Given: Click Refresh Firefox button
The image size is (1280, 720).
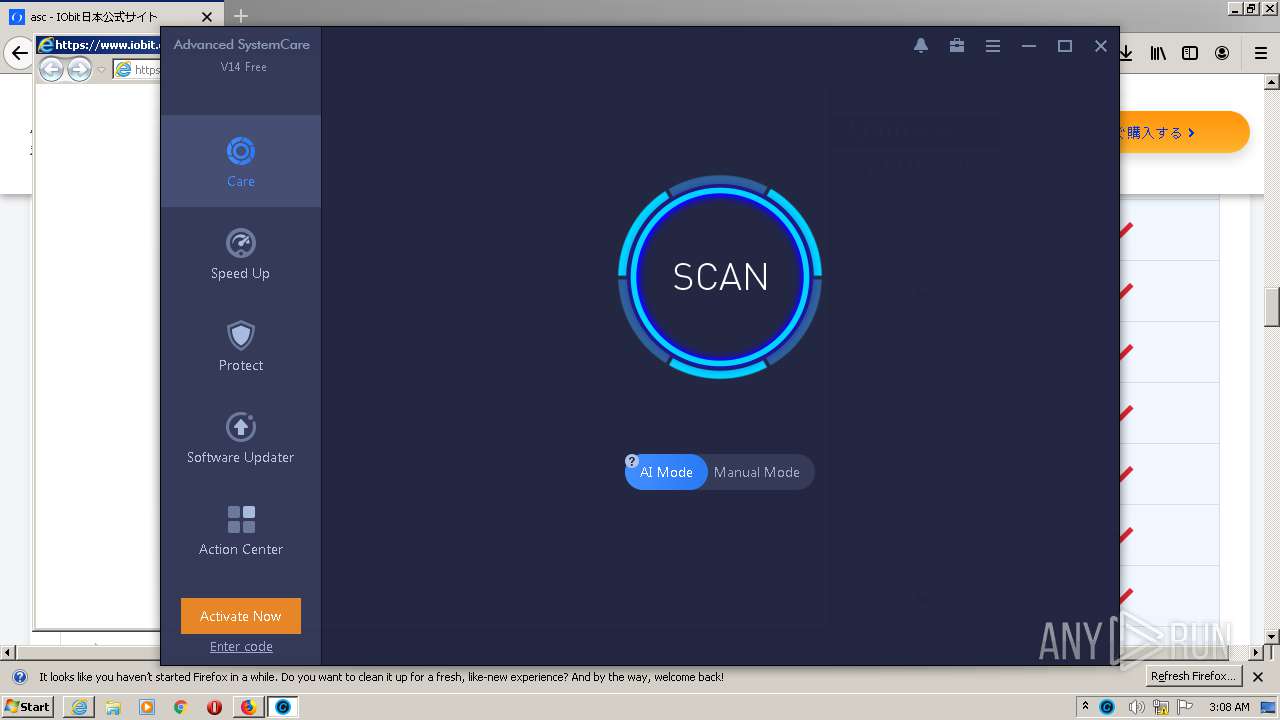Looking at the screenshot, I should (x=1194, y=677).
